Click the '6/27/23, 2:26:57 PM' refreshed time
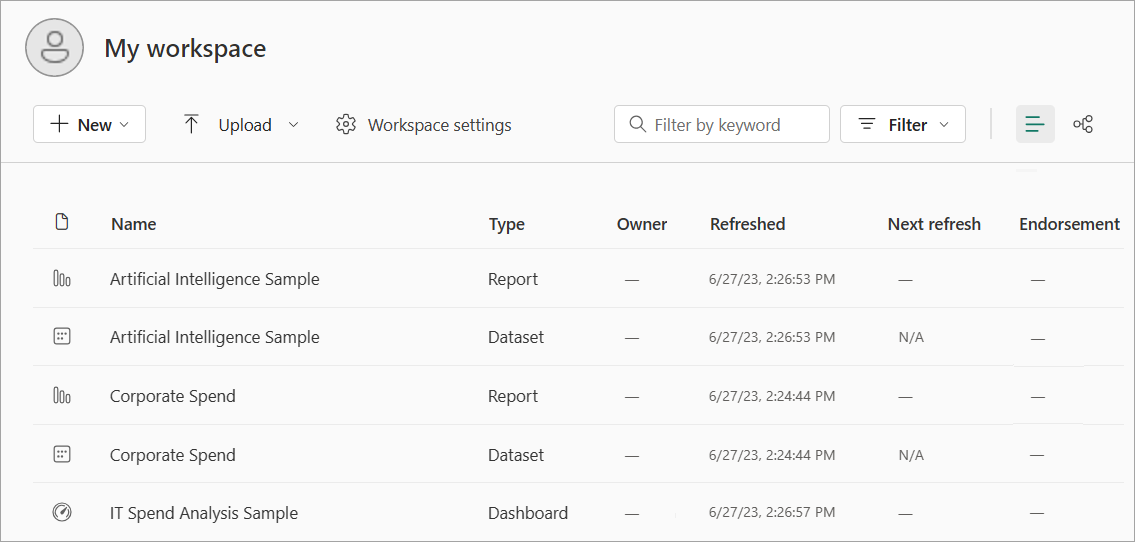 pos(772,512)
